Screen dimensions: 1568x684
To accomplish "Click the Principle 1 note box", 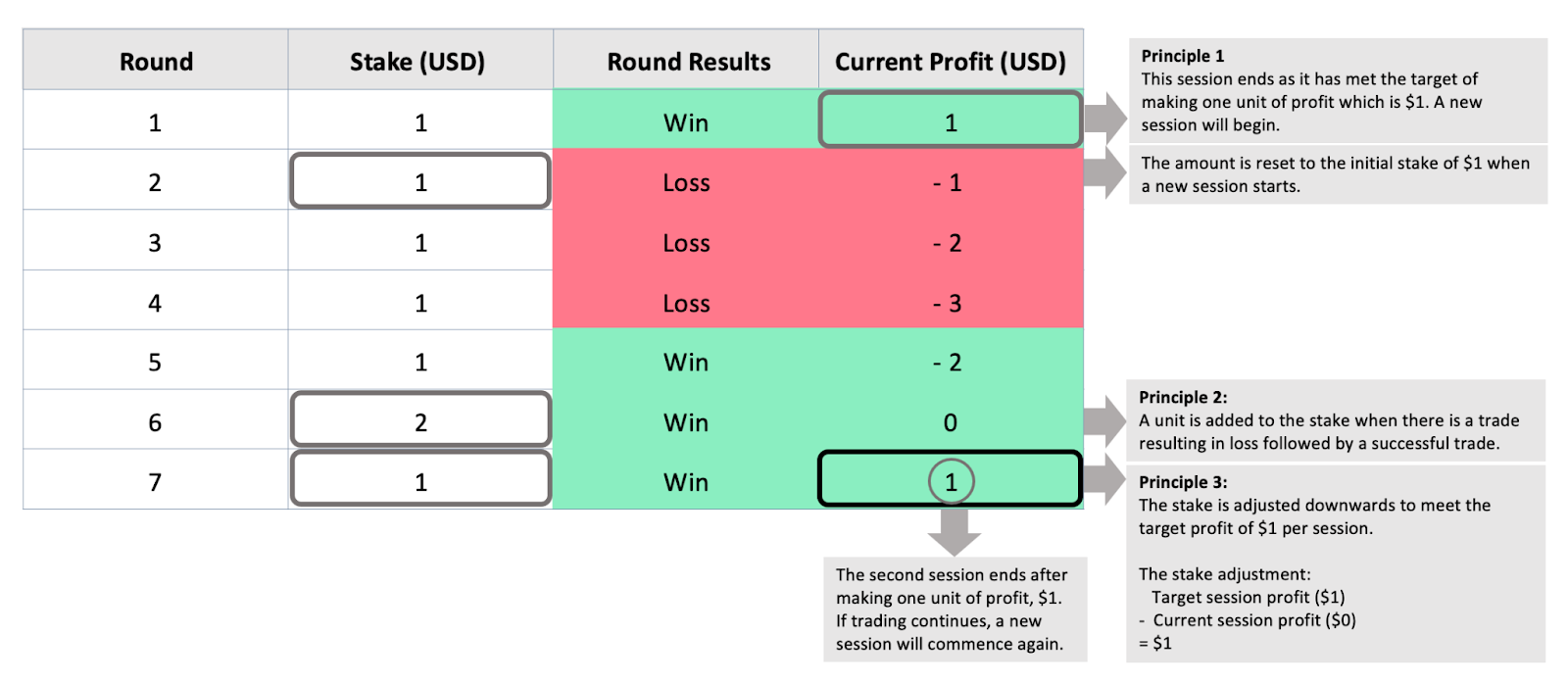I will [x=1338, y=90].
